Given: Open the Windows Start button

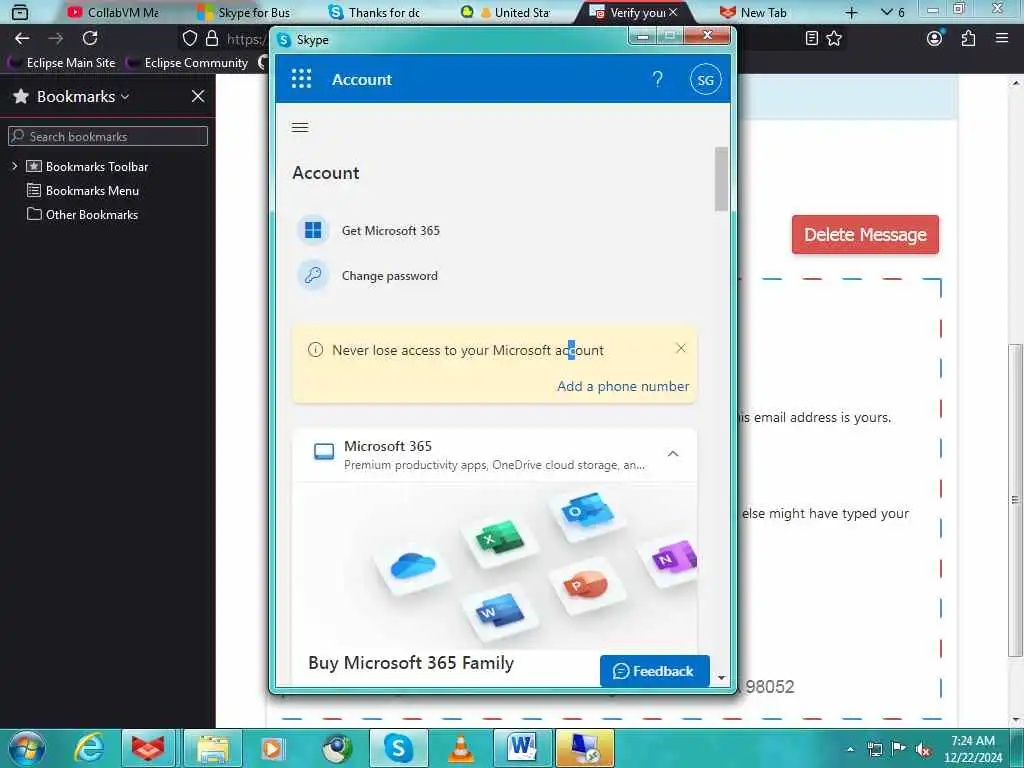Looking at the screenshot, I should (x=27, y=748).
